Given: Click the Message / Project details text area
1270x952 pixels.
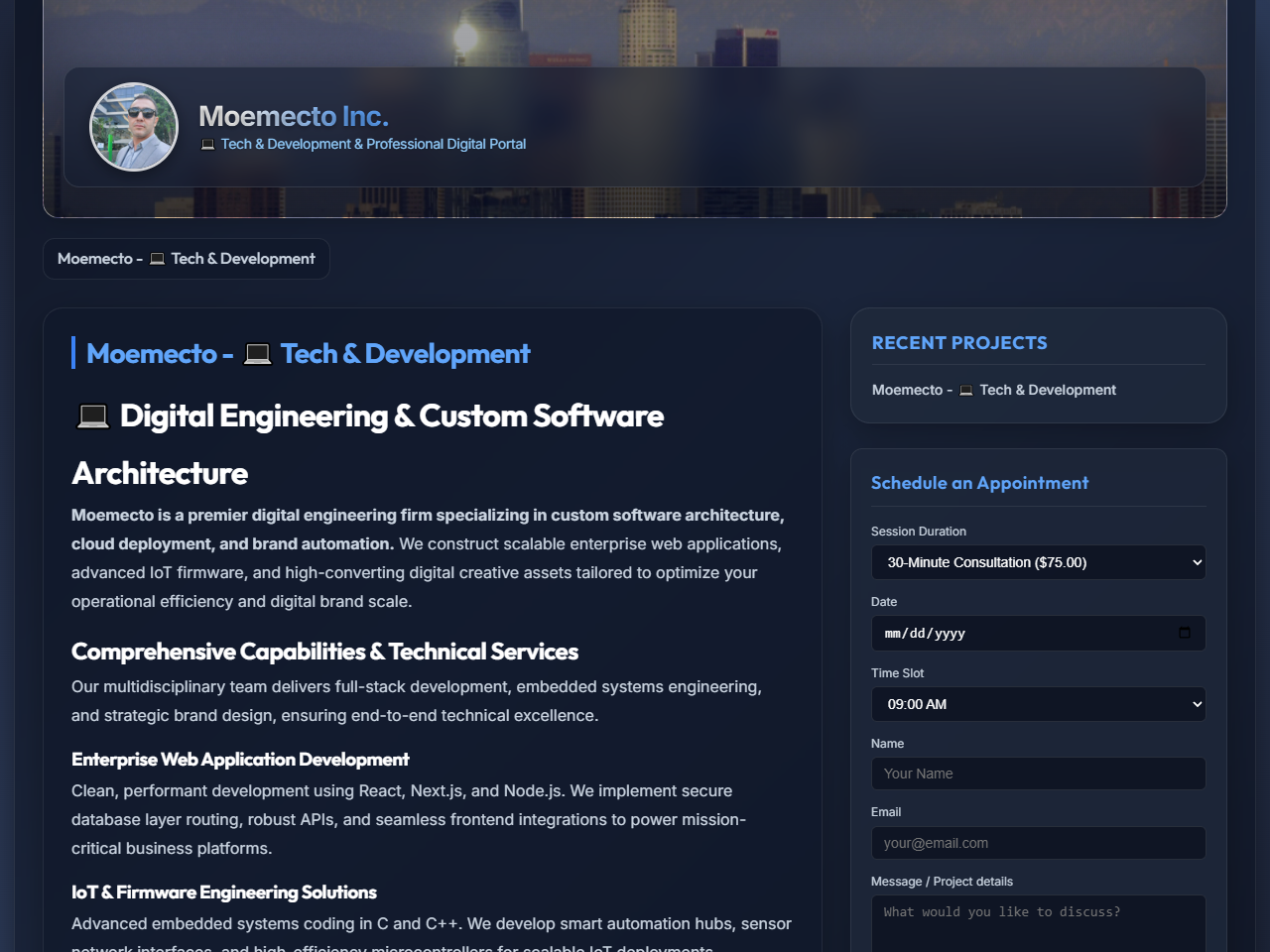Looking at the screenshot, I should click(x=1038, y=923).
